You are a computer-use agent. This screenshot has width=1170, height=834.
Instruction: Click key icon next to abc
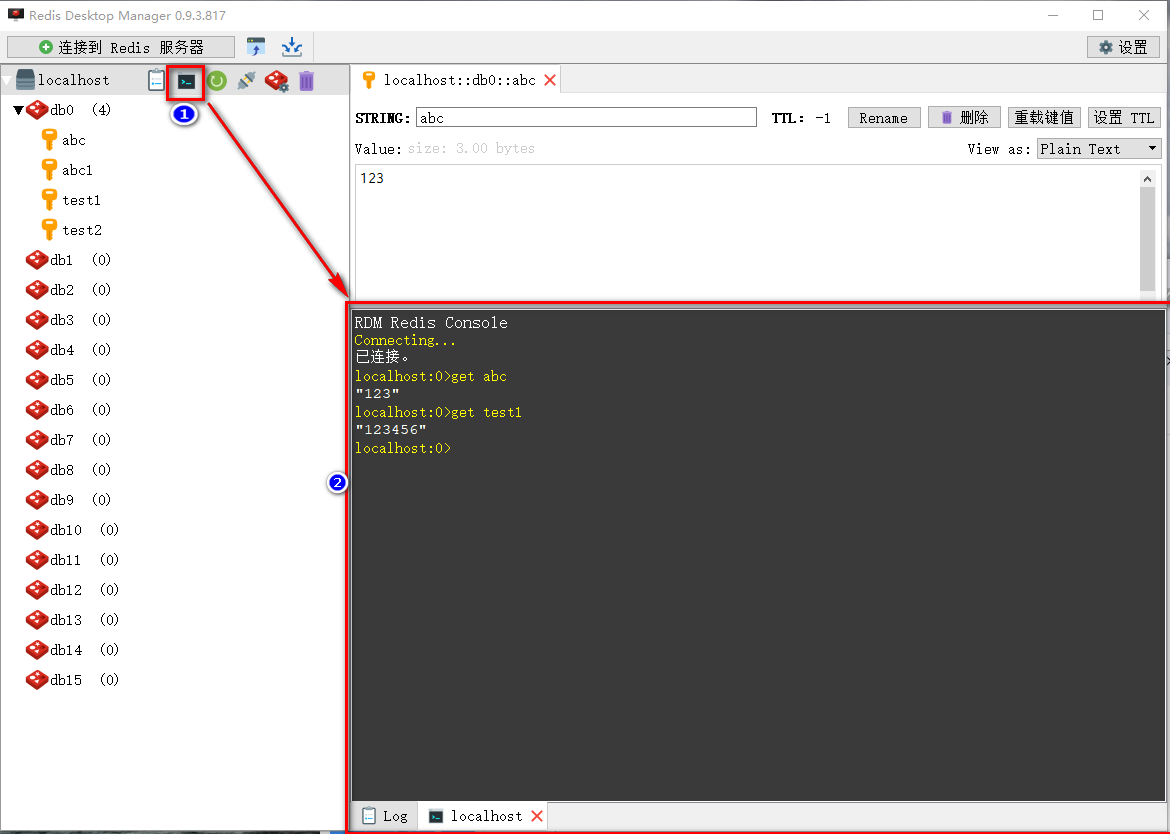coord(49,139)
